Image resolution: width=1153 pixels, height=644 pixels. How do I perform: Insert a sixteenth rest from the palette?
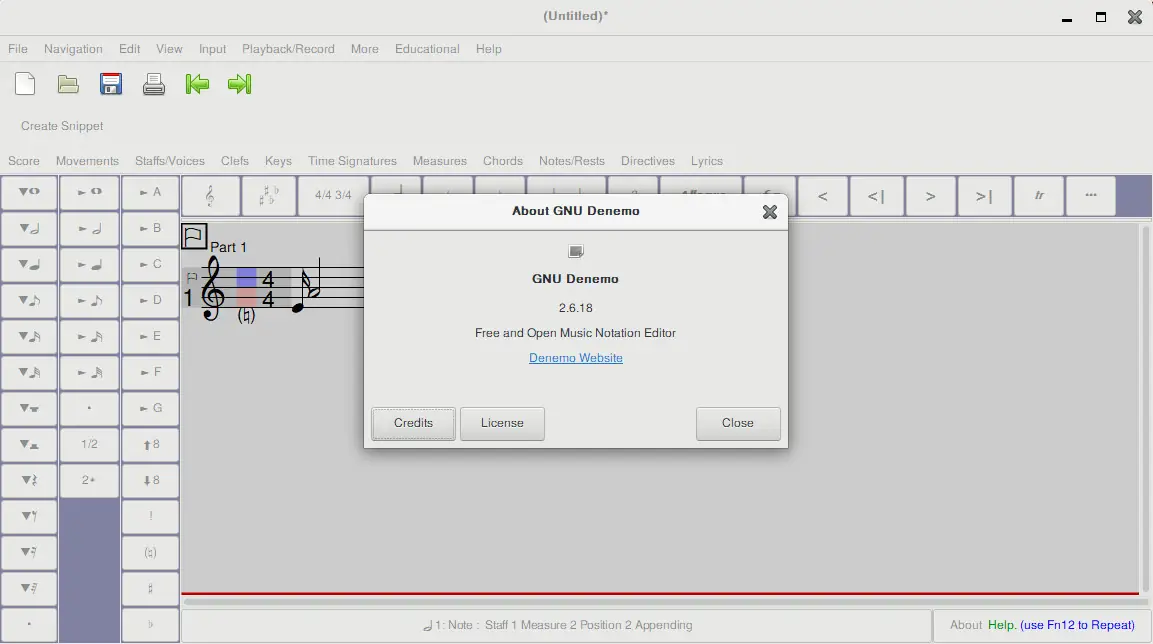click(29, 552)
